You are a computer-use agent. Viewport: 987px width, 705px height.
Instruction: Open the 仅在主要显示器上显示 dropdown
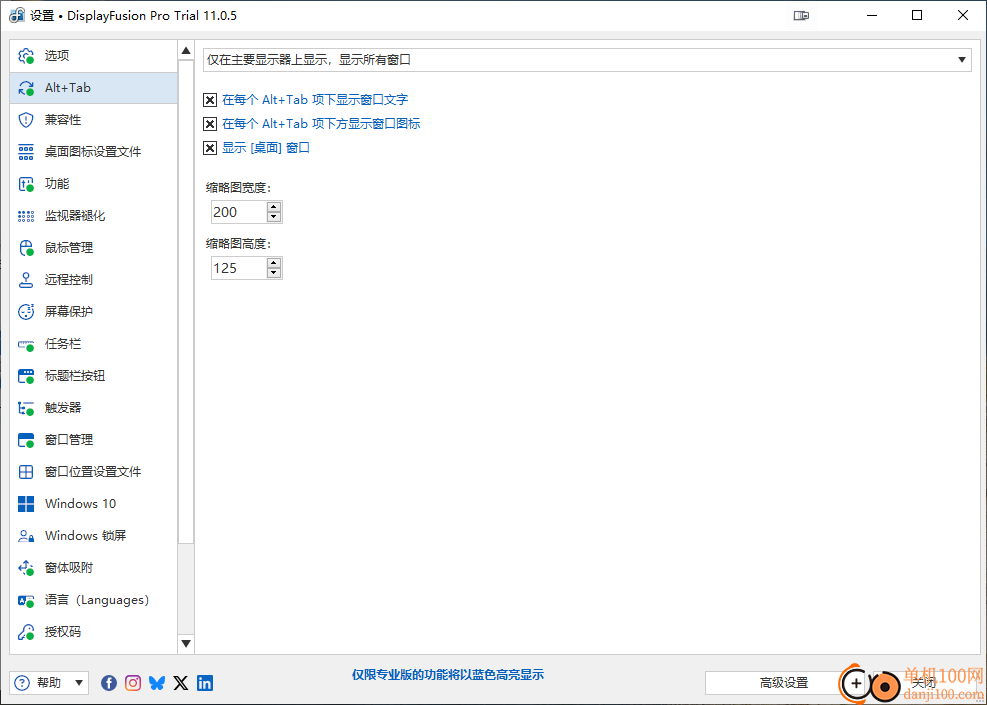pyautogui.click(x=587, y=60)
